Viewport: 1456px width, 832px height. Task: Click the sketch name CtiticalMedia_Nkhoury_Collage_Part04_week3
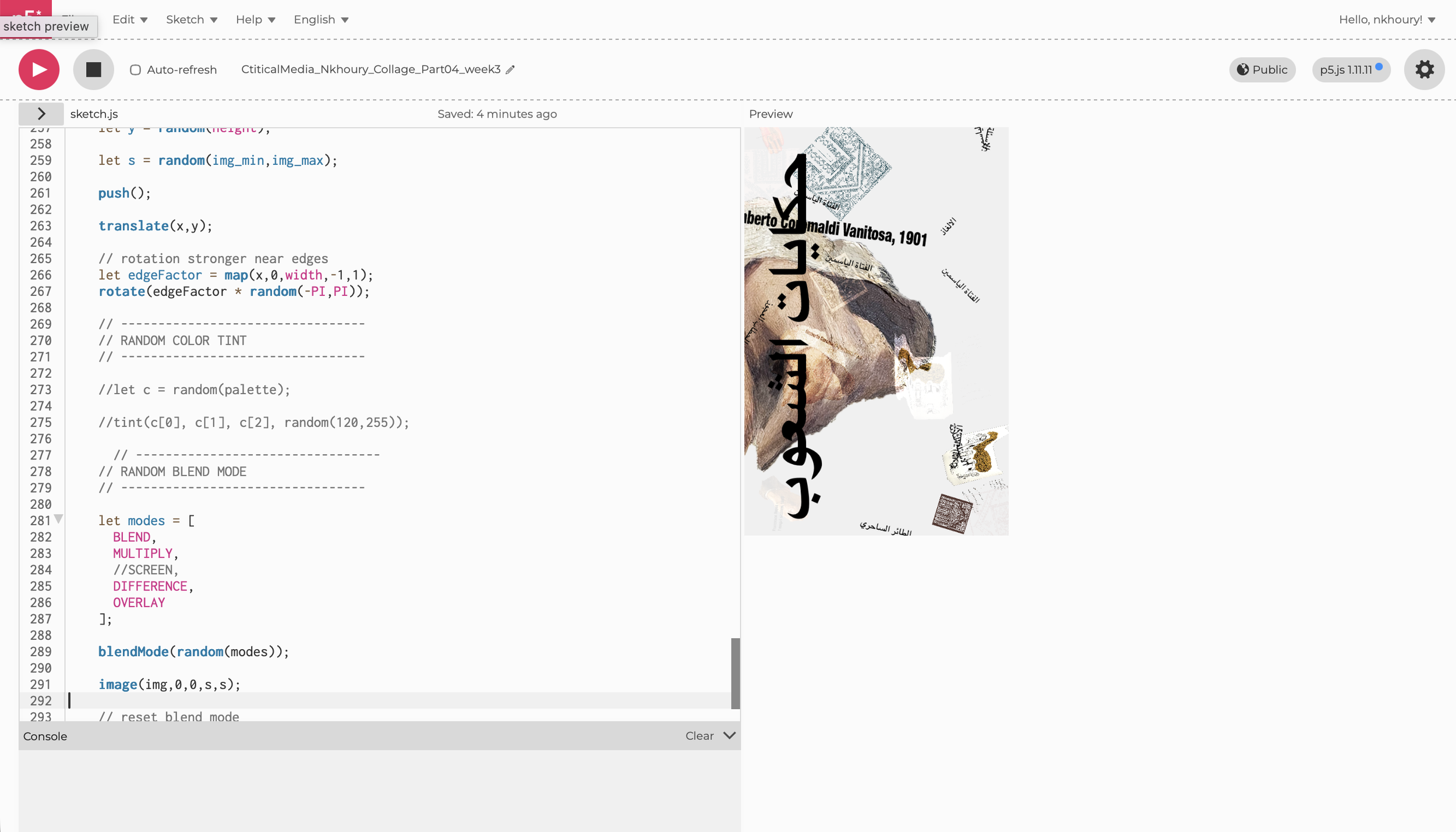click(x=370, y=69)
